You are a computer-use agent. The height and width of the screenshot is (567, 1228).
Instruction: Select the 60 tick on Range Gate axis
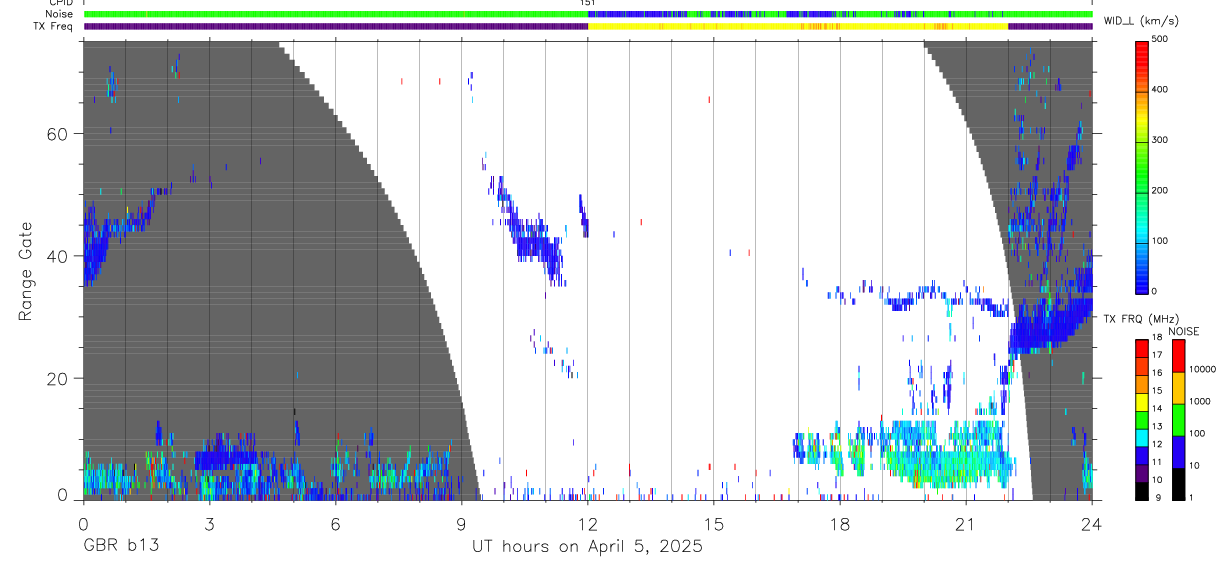[59, 134]
